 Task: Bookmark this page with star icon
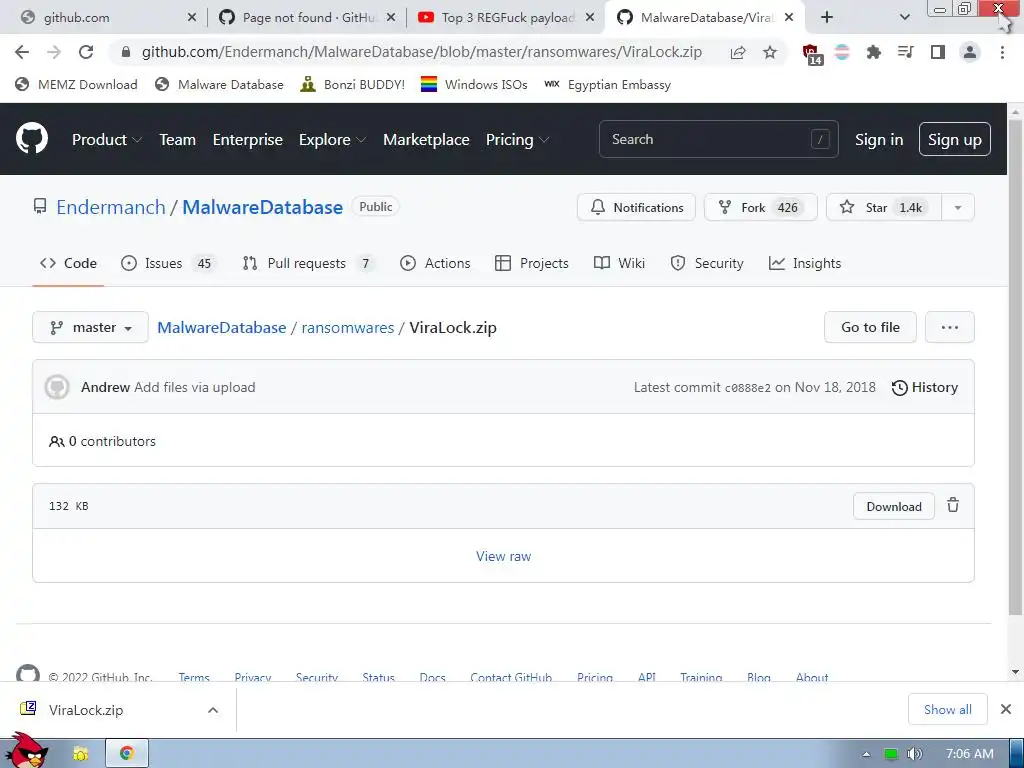click(770, 52)
